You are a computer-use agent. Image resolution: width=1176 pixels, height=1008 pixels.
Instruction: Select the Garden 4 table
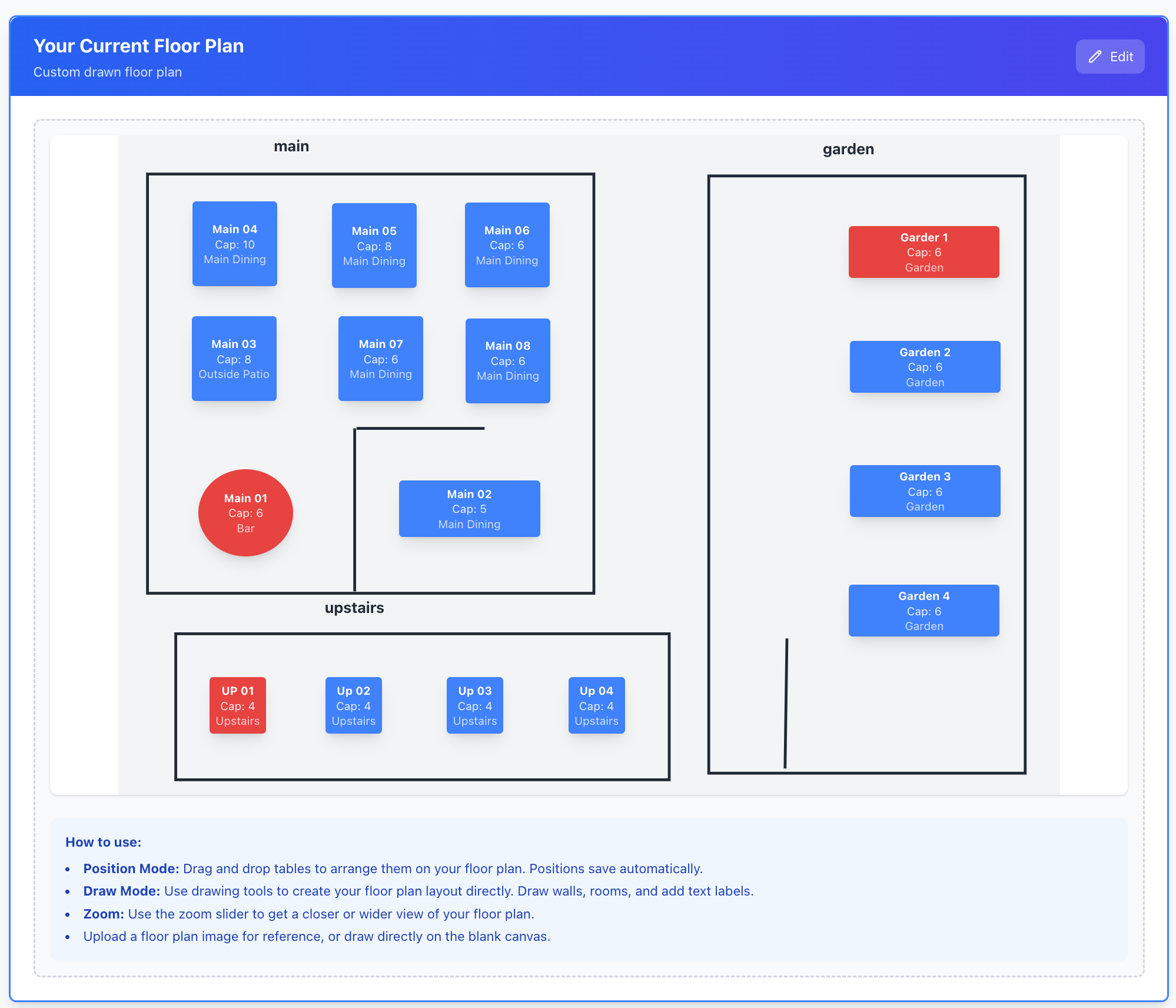tap(923, 611)
